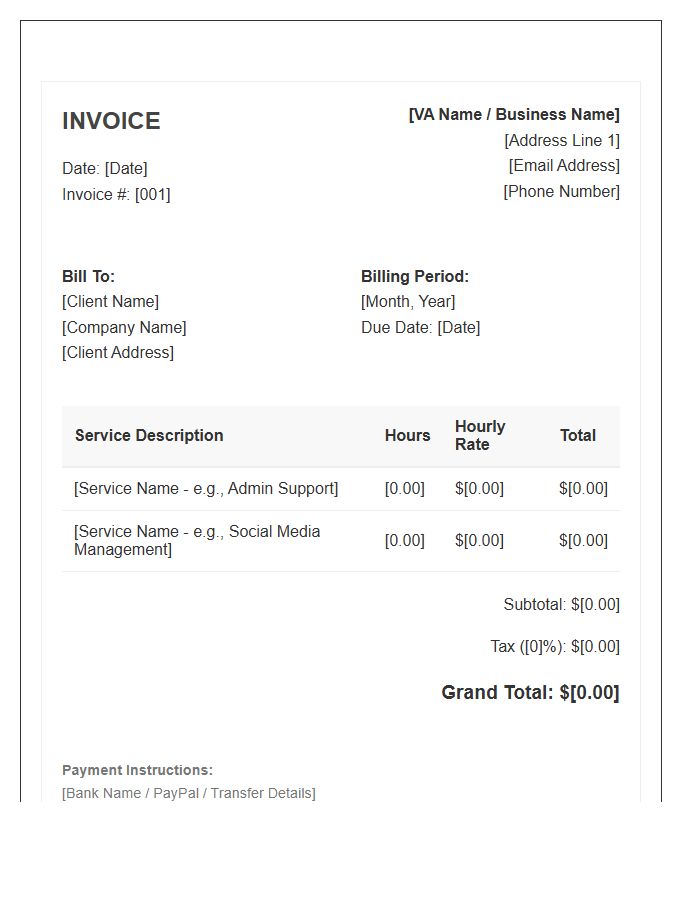Click the 'Total' column header
Image resolution: width=700 pixels, height=900 pixels.
pyautogui.click(x=578, y=435)
